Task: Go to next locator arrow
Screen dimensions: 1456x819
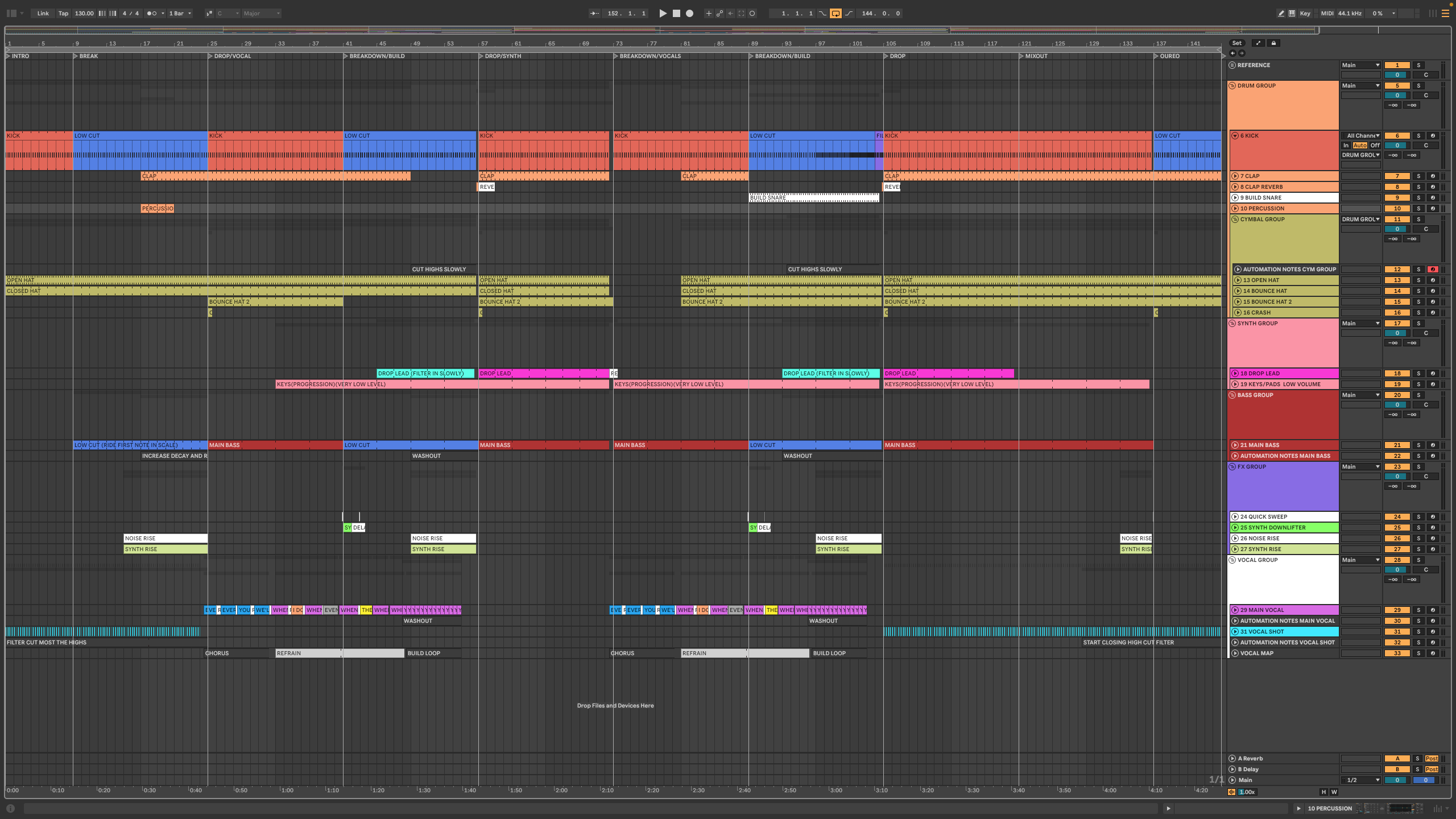Action: [1242, 53]
